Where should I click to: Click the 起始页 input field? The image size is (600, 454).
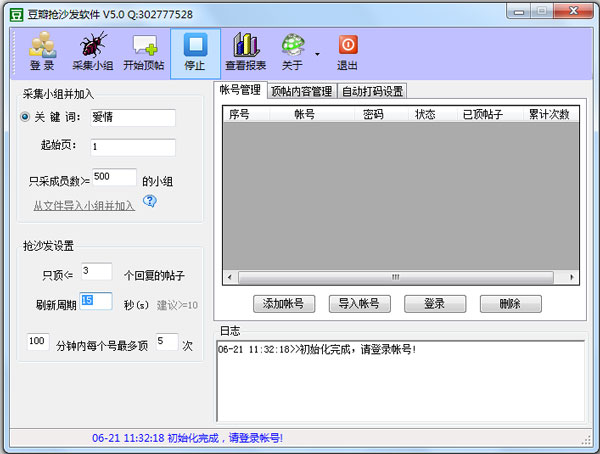131,147
